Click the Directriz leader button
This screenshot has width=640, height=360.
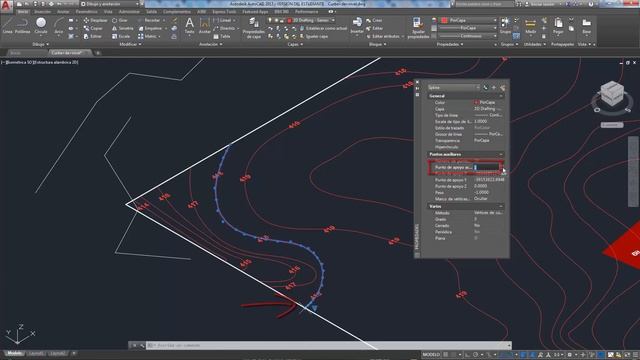(224, 28)
